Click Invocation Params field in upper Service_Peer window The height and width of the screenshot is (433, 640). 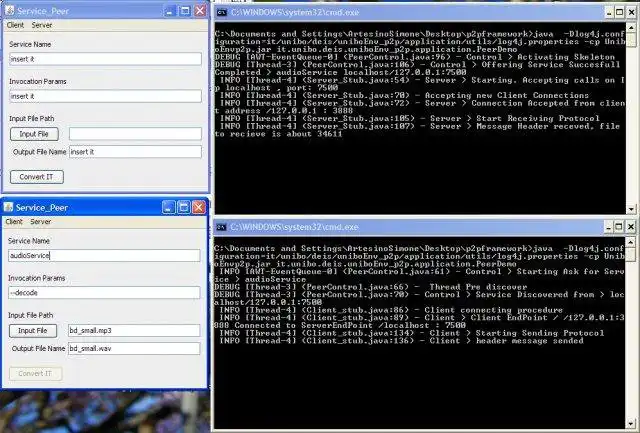pyautogui.click(x=105, y=96)
